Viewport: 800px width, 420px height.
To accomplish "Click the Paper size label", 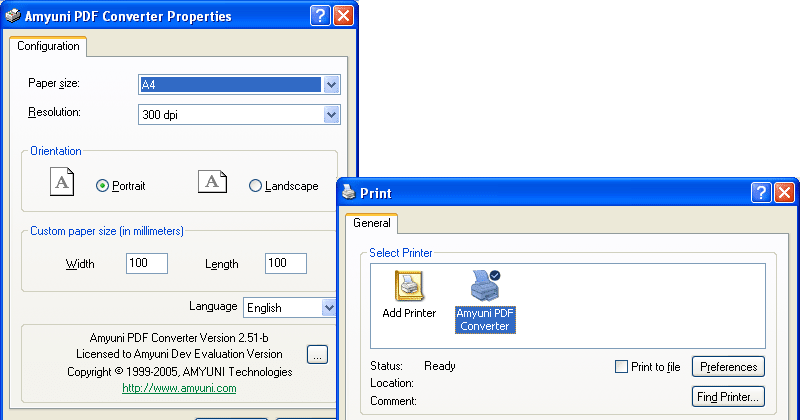I will [x=54, y=83].
